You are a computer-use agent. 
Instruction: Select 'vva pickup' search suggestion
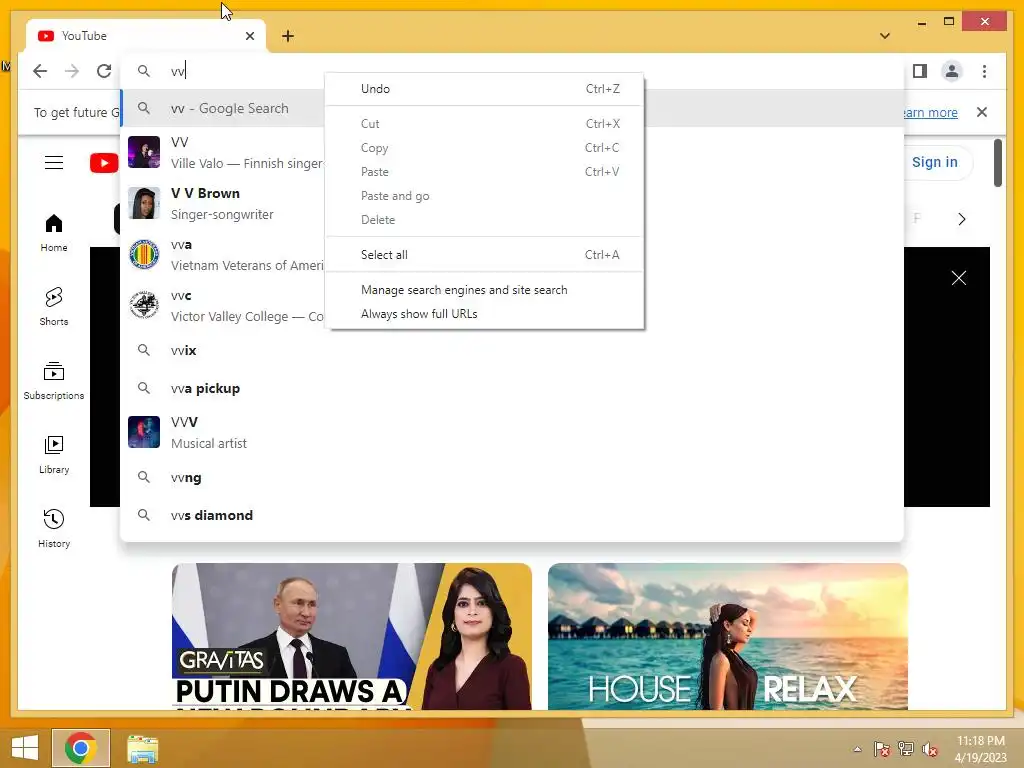pyautogui.click(x=512, y=389)
